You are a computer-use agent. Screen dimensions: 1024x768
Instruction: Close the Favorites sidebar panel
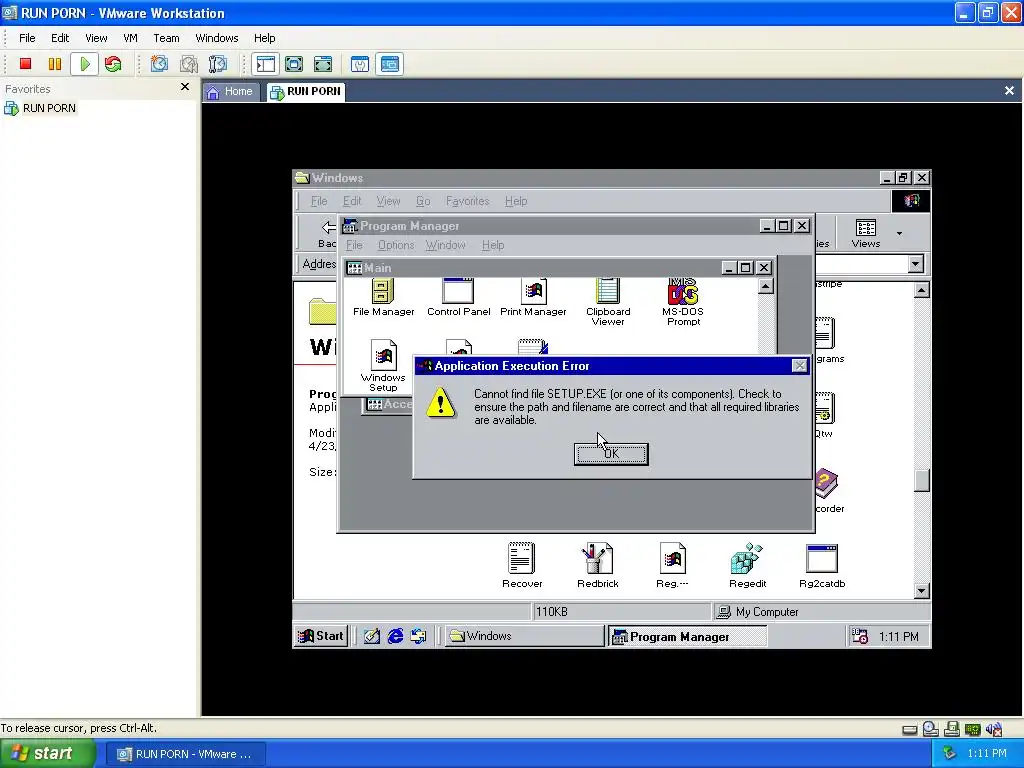click(185, 86)
